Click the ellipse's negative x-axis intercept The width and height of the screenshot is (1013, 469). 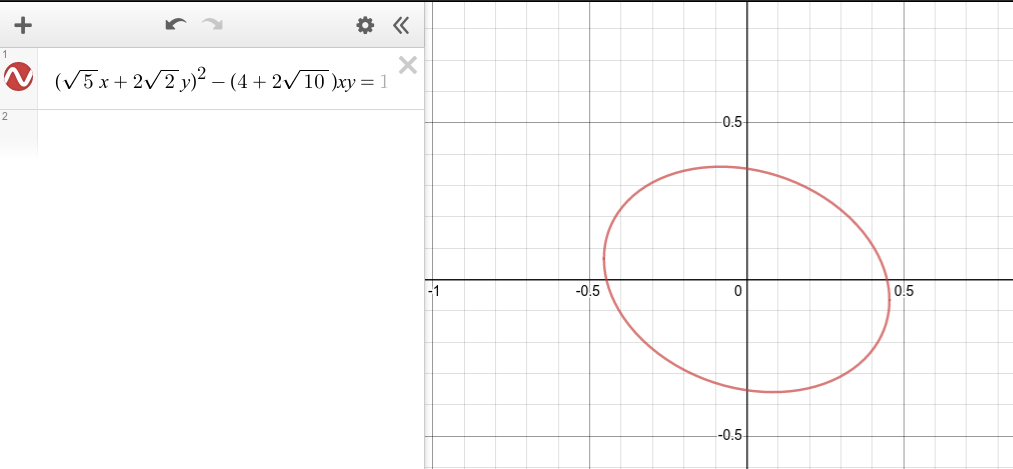tap(607, 280)
